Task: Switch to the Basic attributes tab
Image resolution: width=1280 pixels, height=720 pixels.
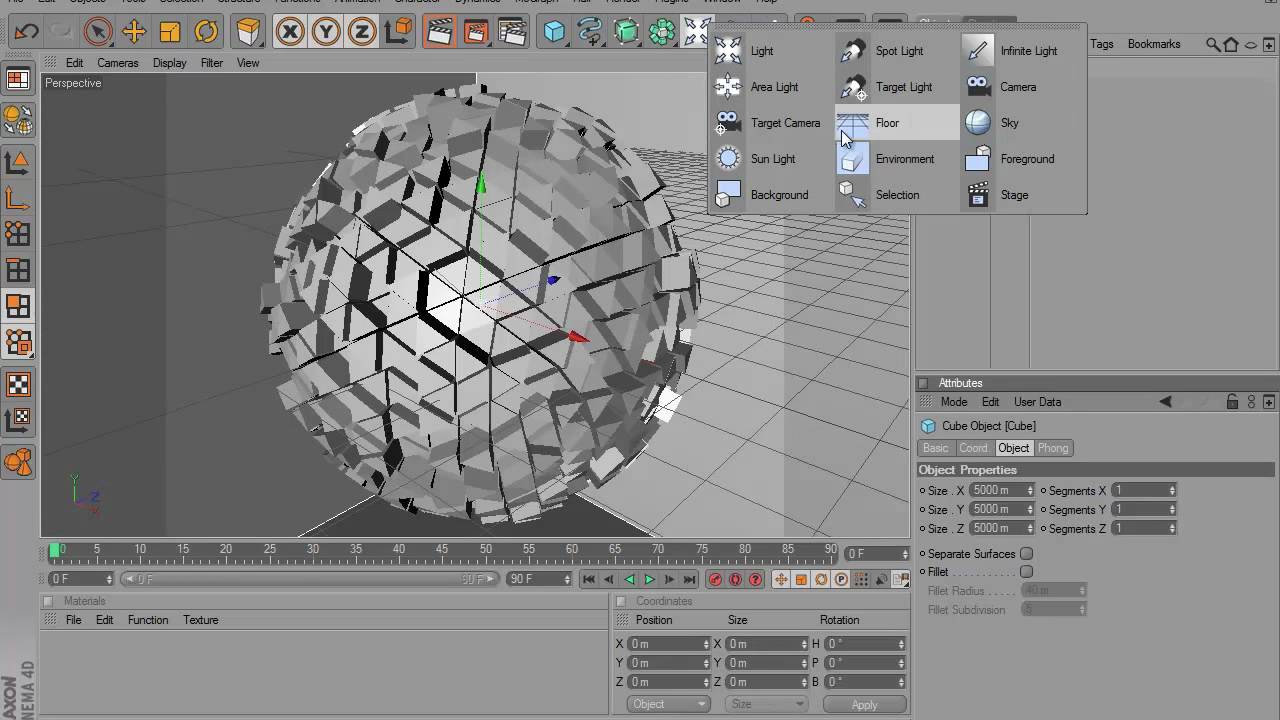Action: [x=935, y=448]
